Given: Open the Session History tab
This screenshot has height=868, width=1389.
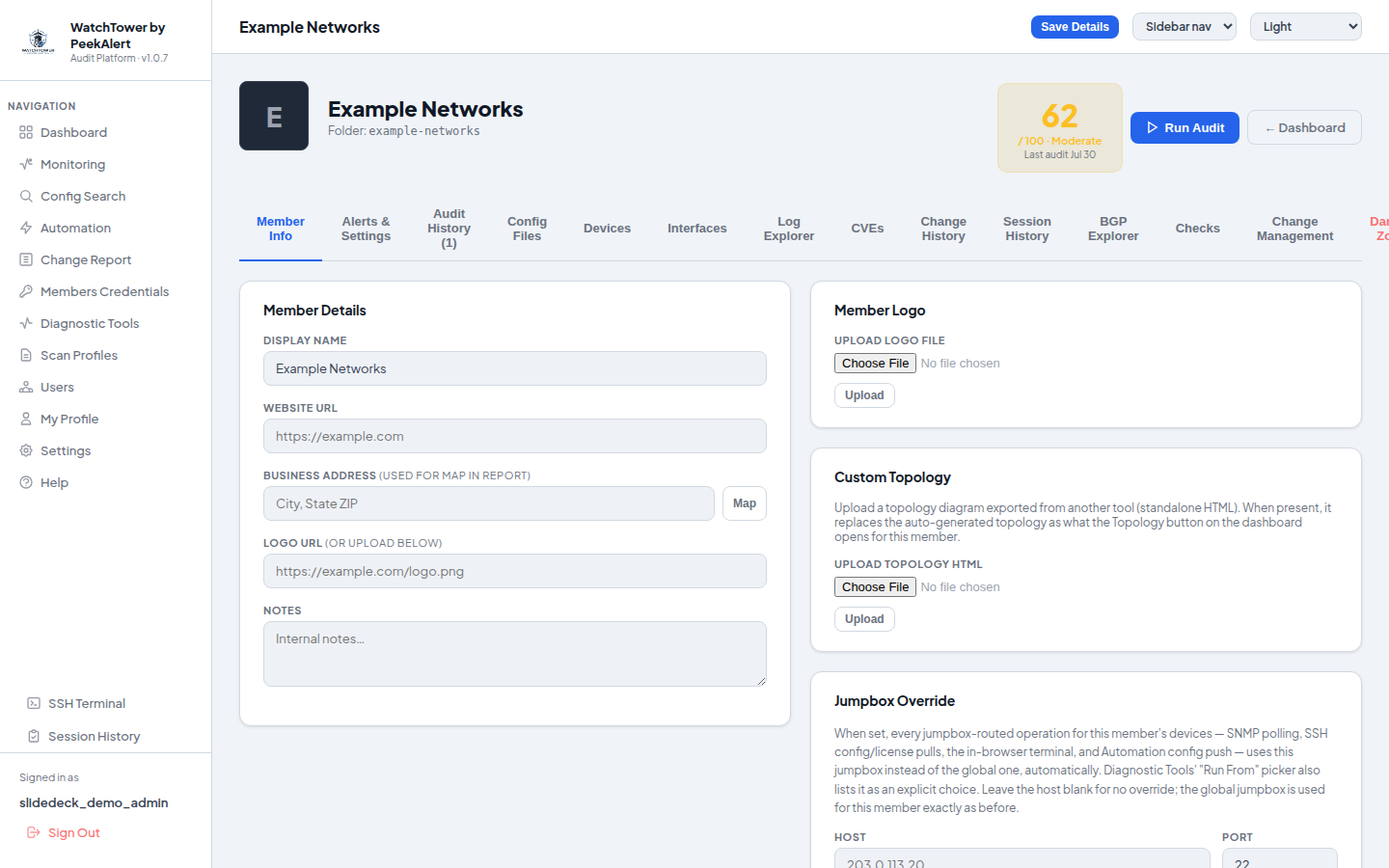Looking at the screenshot, I should click(1027, 229).
